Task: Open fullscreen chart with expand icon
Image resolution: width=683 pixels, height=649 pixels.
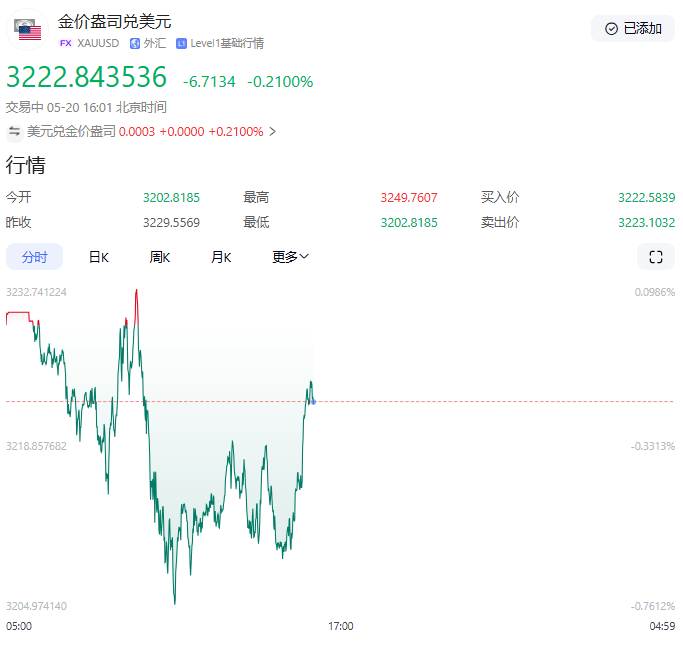Action: click(656, 257)
